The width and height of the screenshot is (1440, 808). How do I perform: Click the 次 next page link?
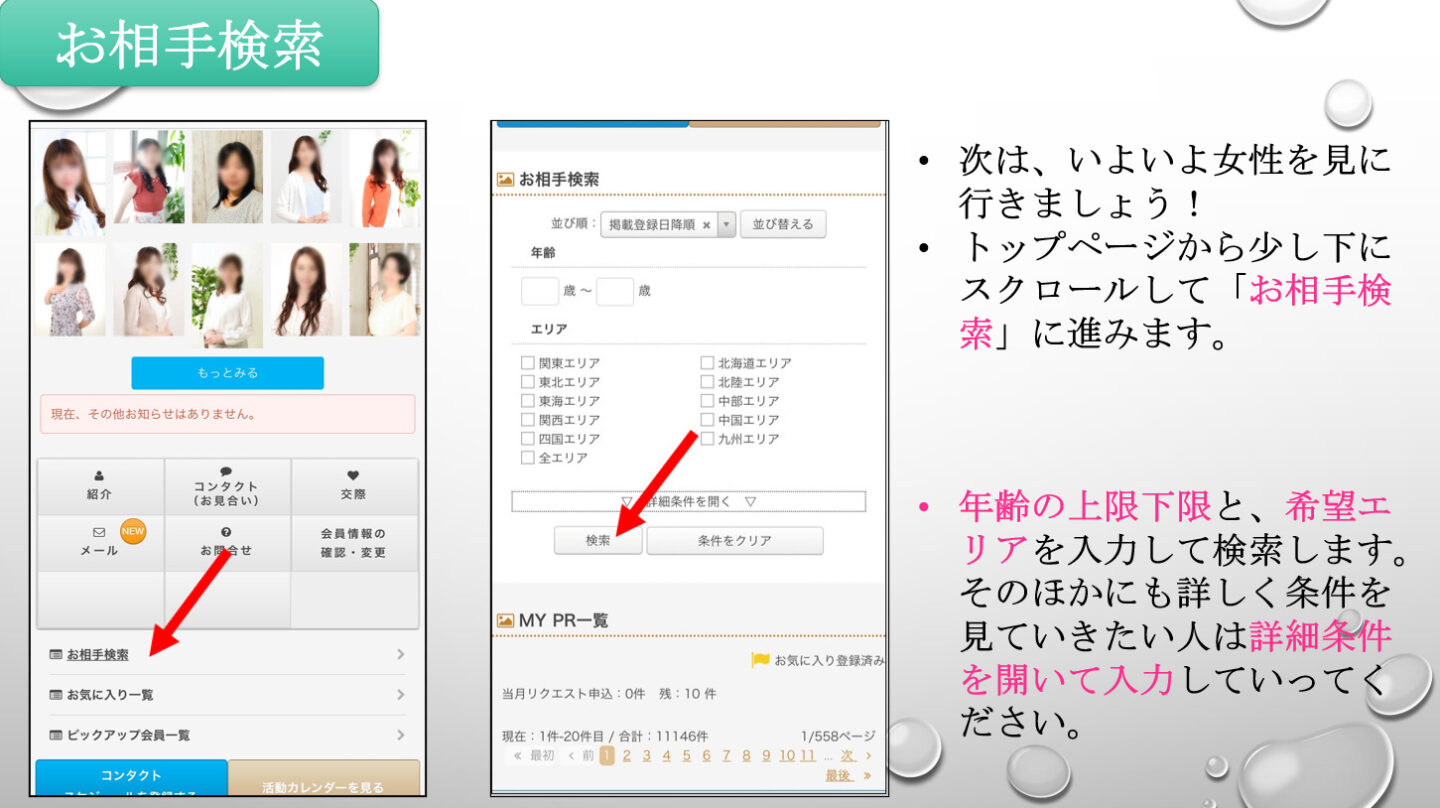[847, 756]
